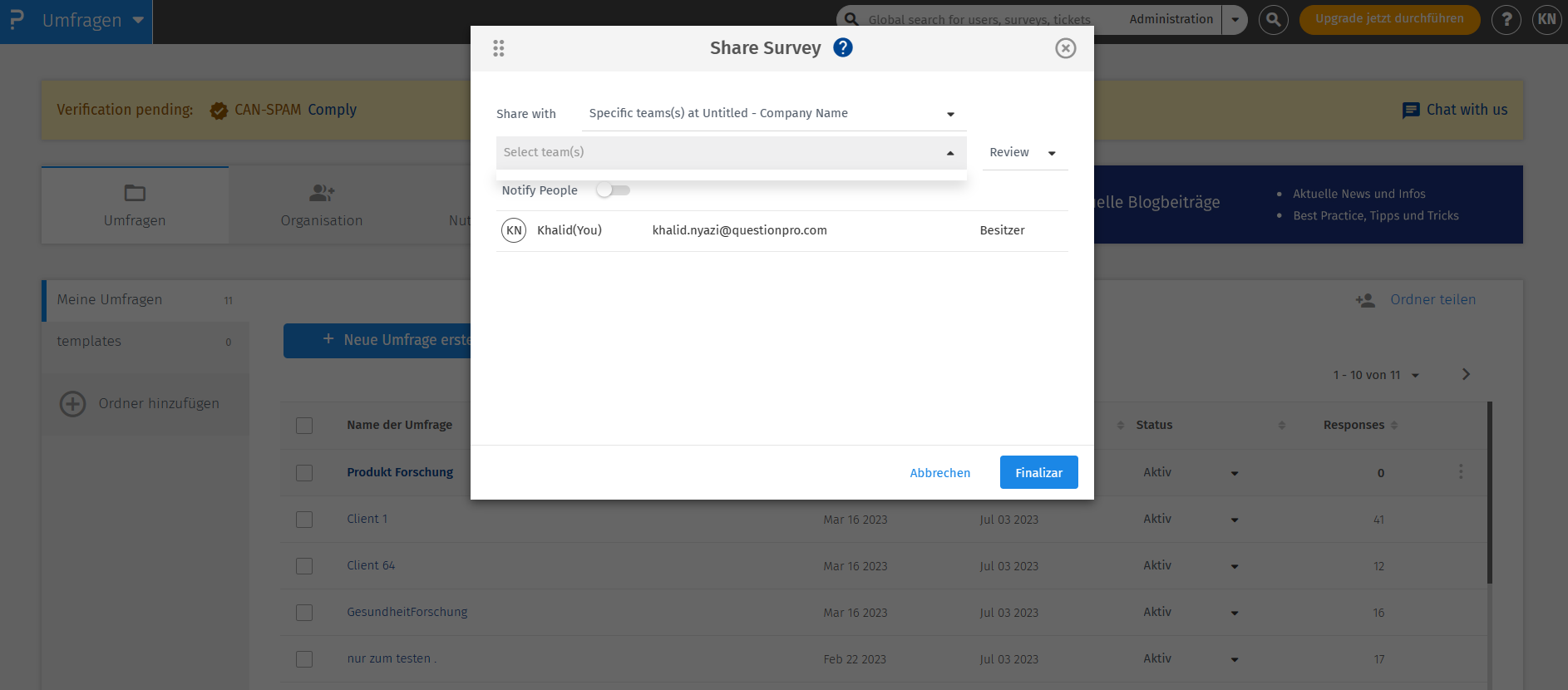Image resolution: width=1568 pixels, height=690 pixels.
Task: Open status dropdown for Client 64
Action: point(1235,566)
